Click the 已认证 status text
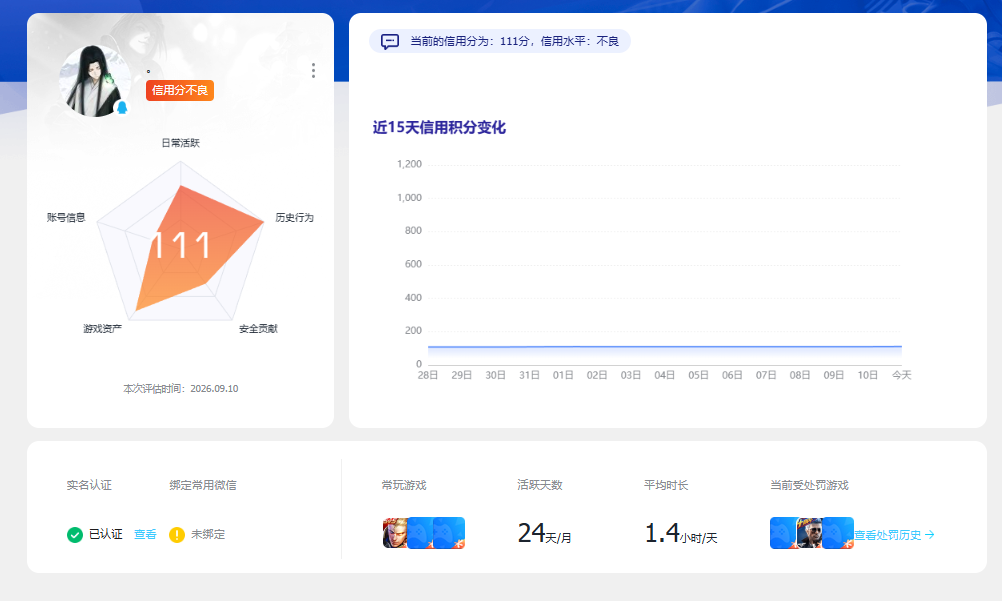Screen dimensions: 1002x601 coord(105,535)
